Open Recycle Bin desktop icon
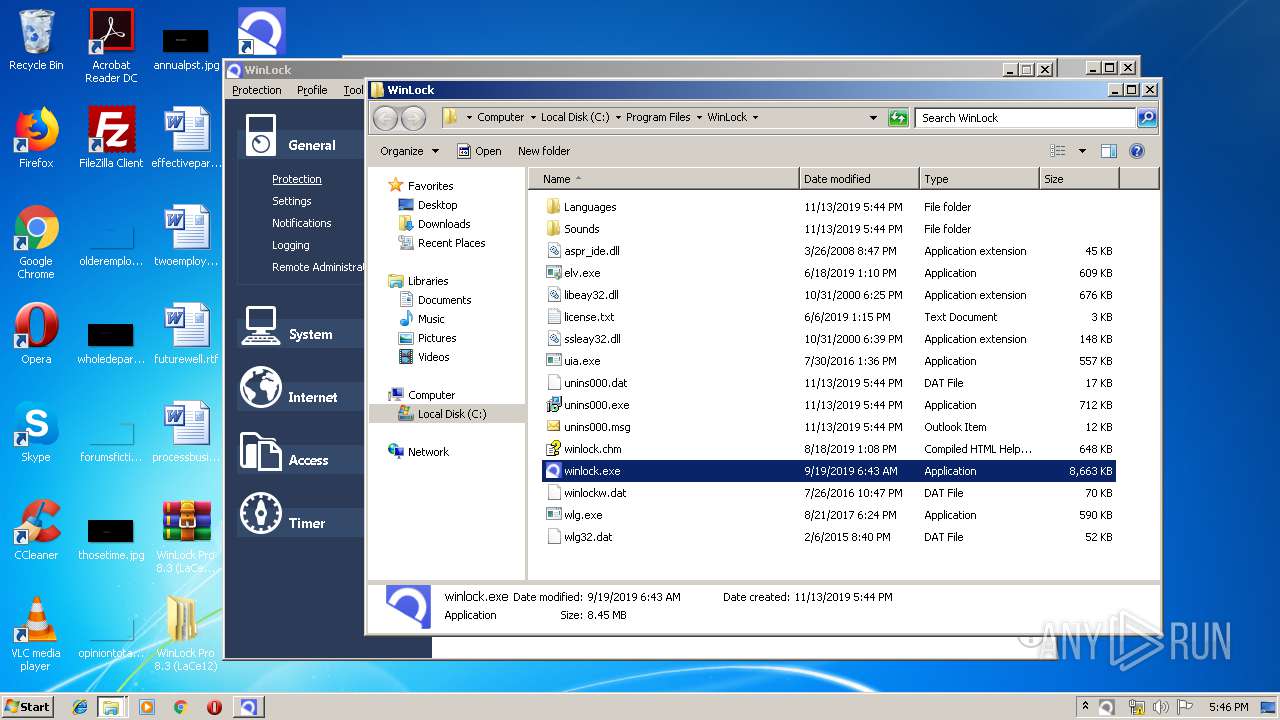Viewport: 1280px width, 720px height. (x=36, y=41)
